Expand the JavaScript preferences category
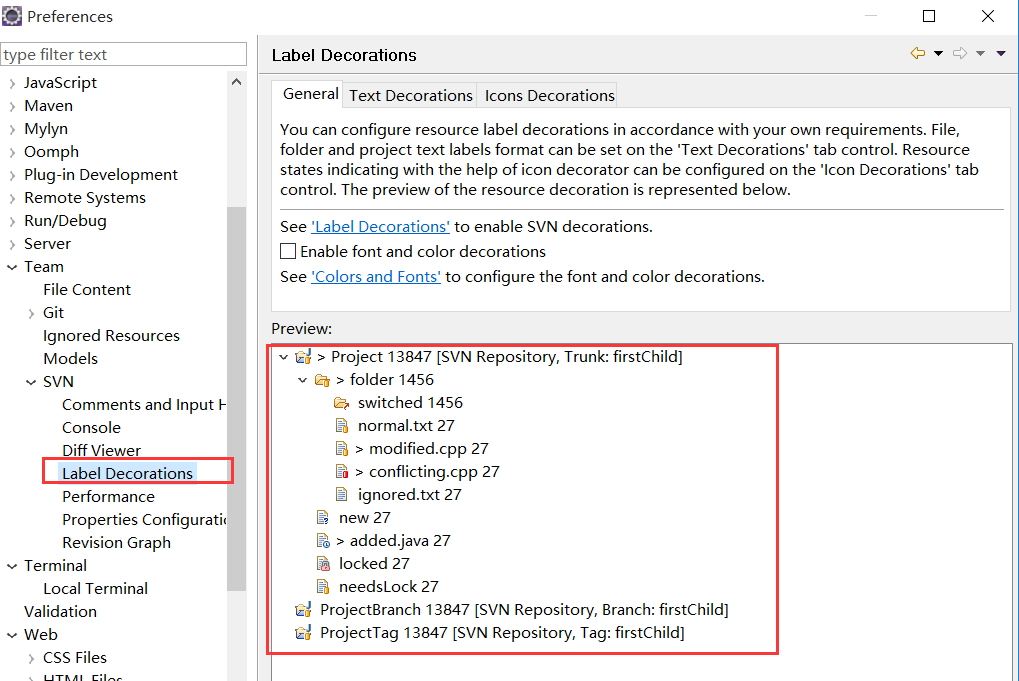 click(x=12, y=83)
